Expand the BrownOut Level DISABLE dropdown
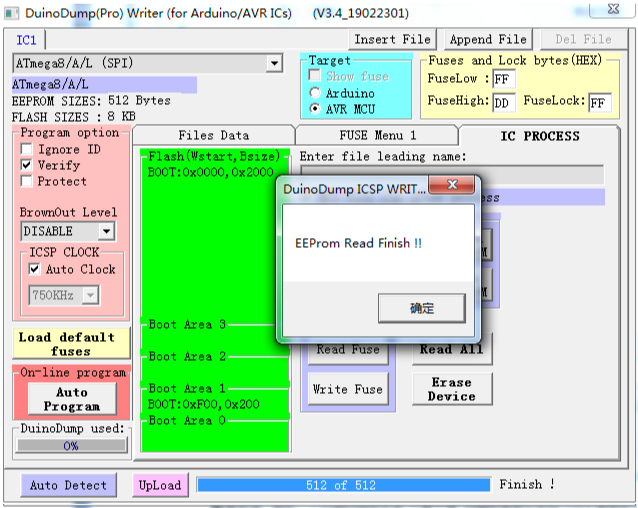Image resolution: width=638 pixels, height=508 pixels. (107, 231)
